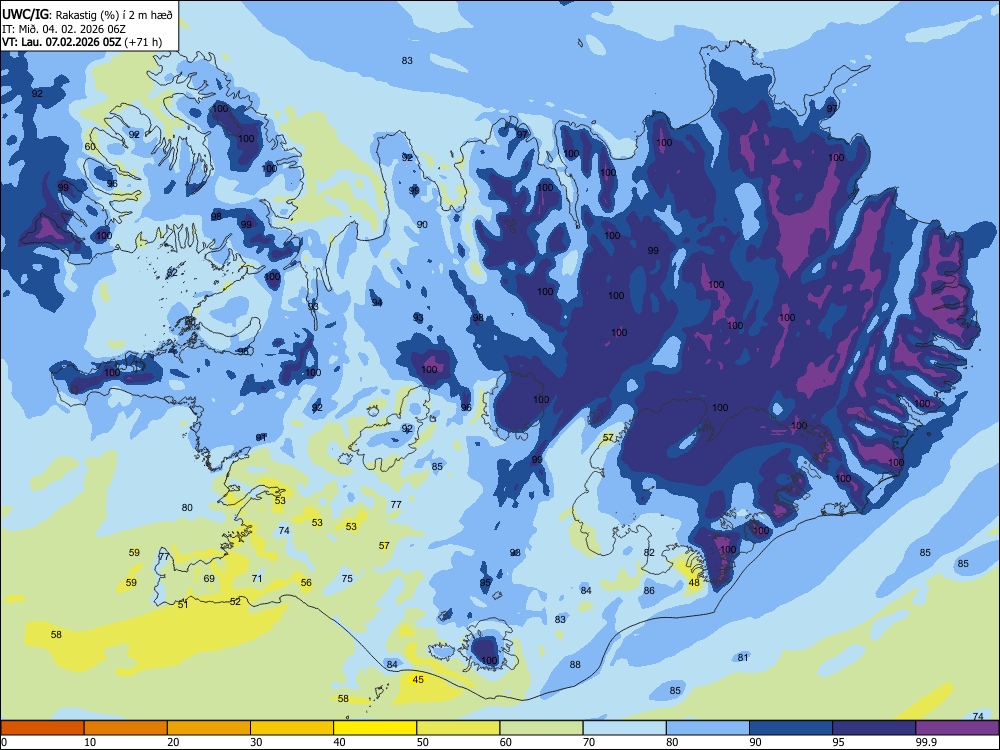Click the humidity value '94' on the map
Screen dimensions: 1000x750
pos(377,302)
